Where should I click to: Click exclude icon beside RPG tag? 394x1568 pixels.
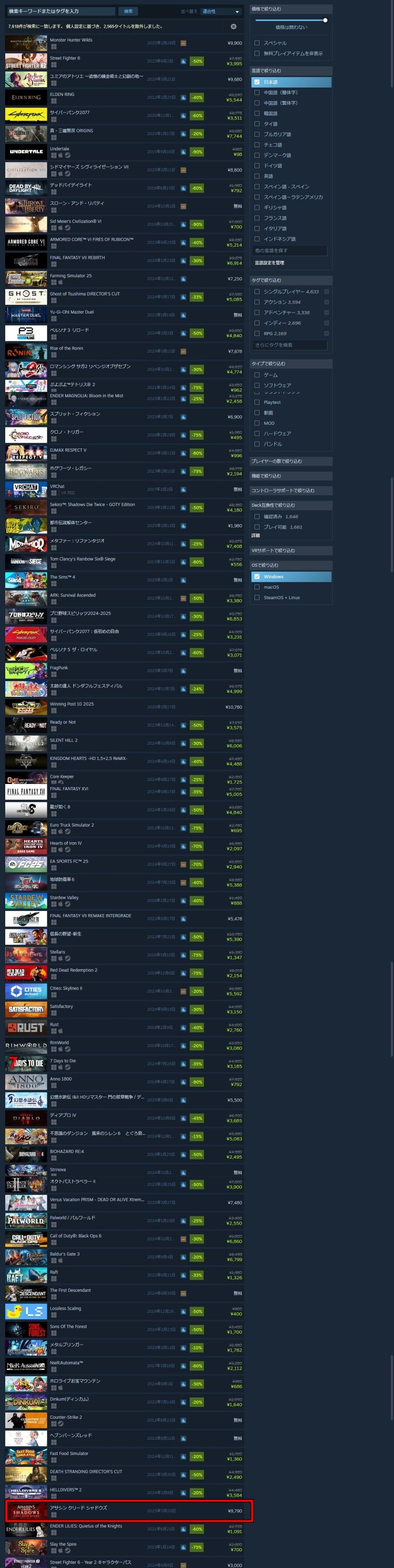(x=327, y=334)
